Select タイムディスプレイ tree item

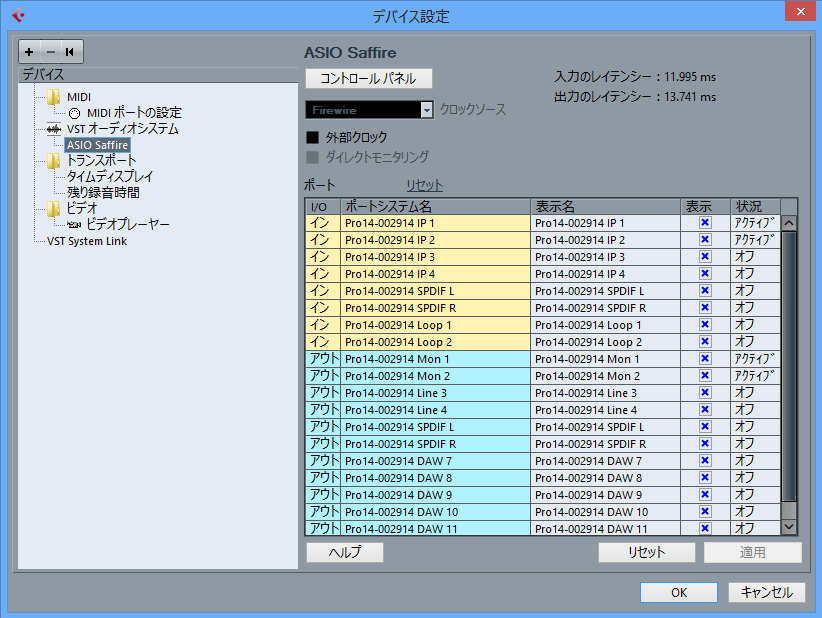110,177
